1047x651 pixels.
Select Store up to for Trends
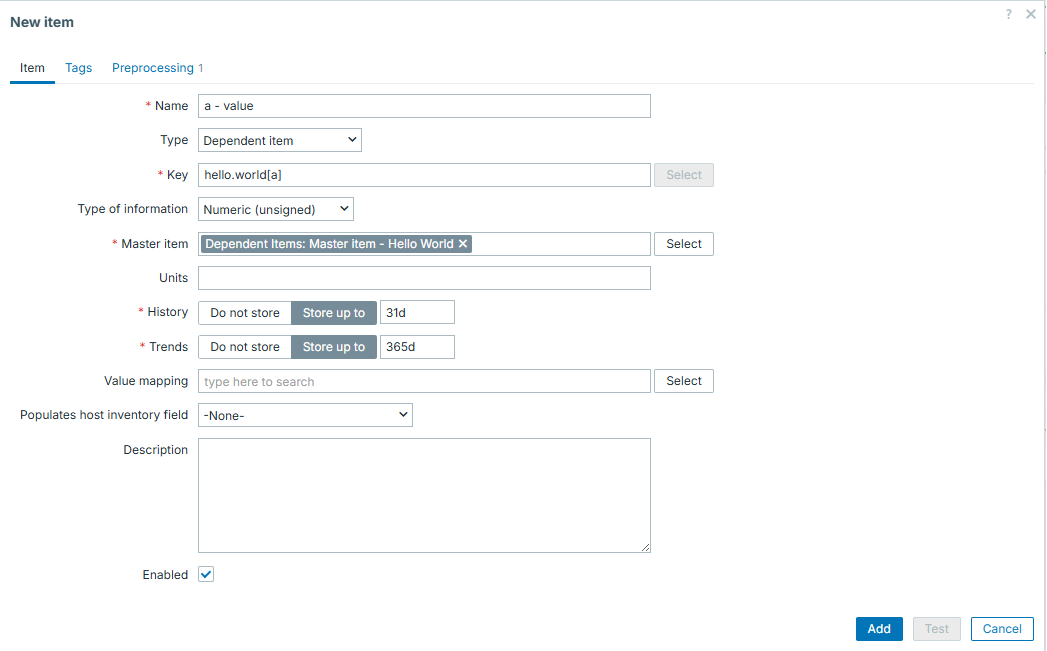click(x=334, y=347)
